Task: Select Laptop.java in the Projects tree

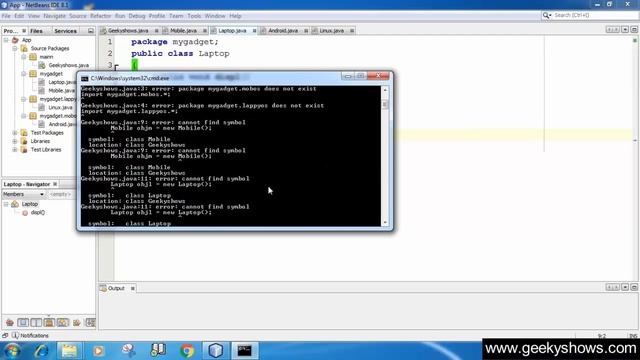Action: (62, 82)
